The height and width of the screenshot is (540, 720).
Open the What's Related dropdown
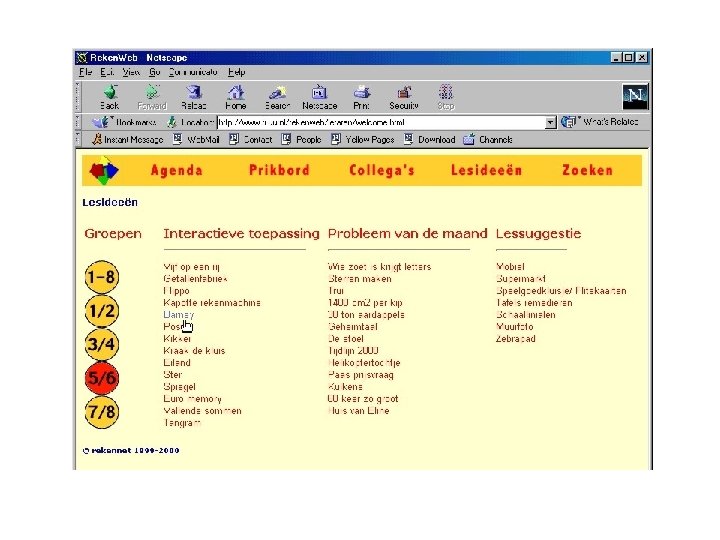(600, 122)
